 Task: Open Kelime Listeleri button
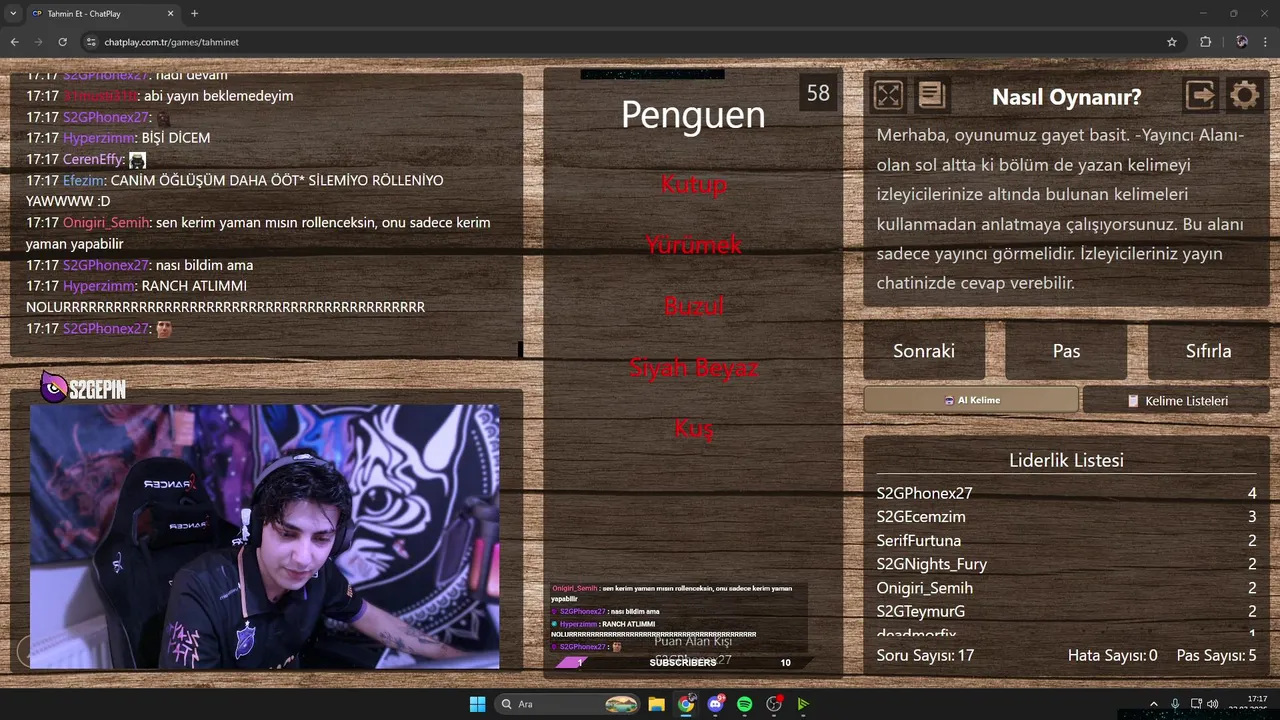1176,400
